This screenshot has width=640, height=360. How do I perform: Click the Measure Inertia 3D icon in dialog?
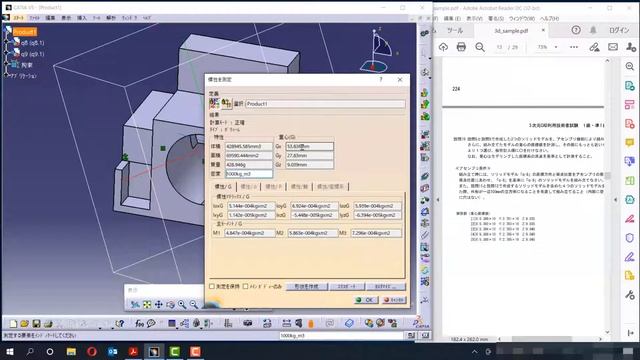214,103
